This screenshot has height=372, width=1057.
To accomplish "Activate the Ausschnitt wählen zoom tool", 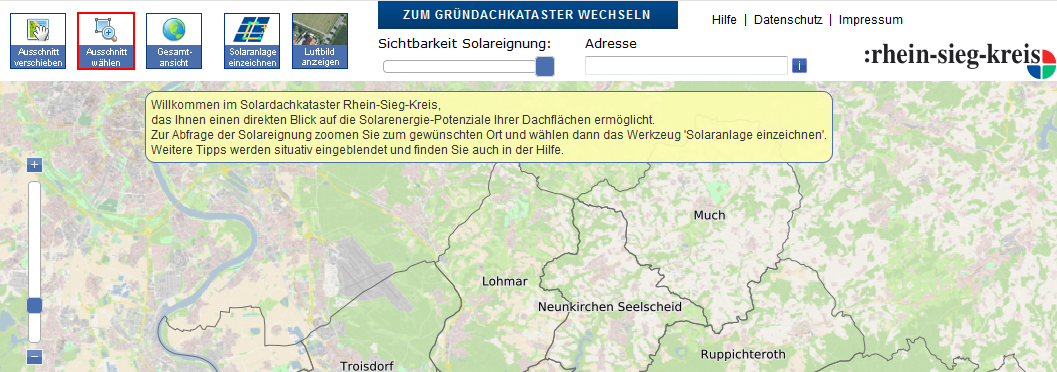I will coord(106,41).
